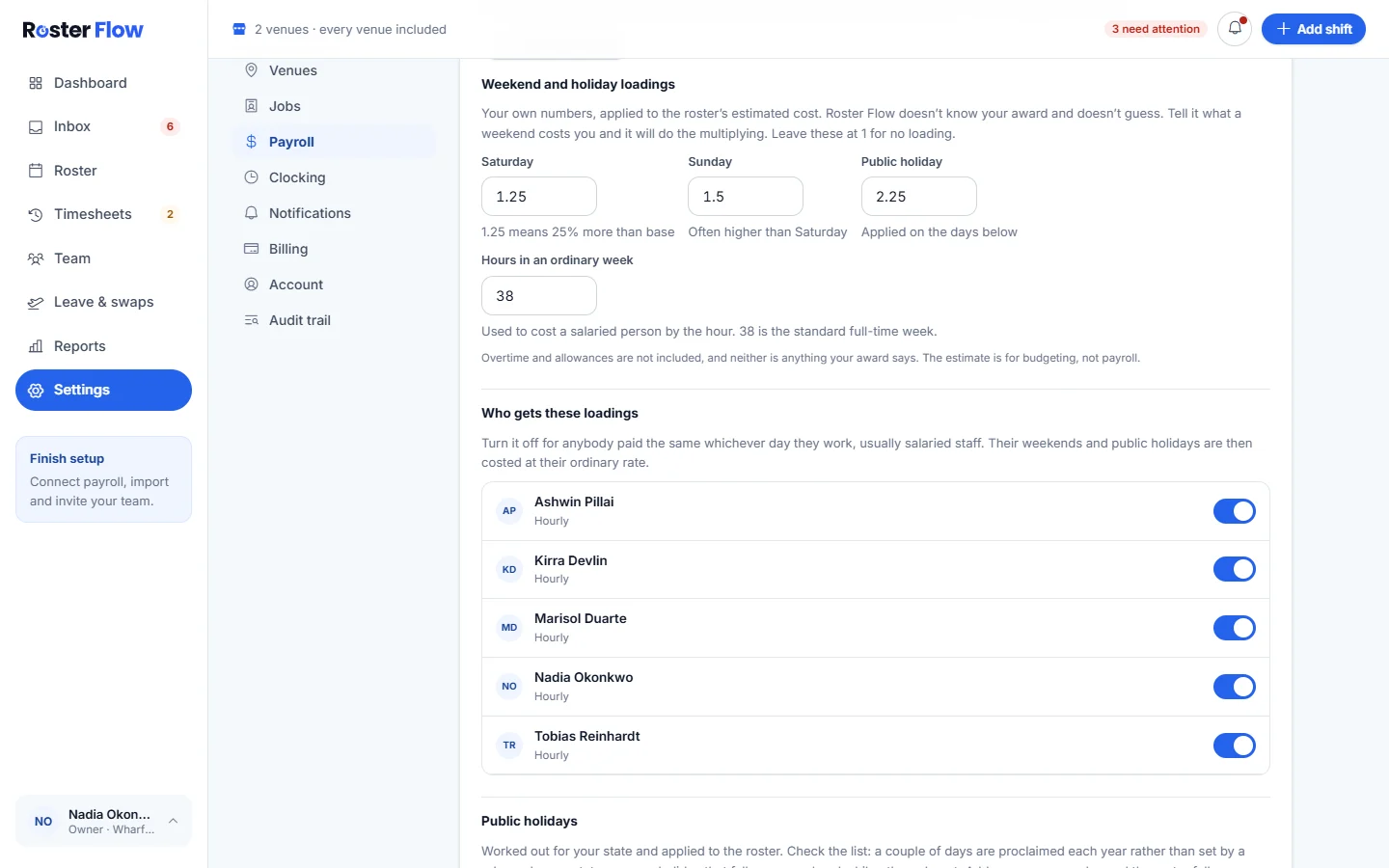
Task: Click the notifications bell icon
Action: (x=1235, y=29)
